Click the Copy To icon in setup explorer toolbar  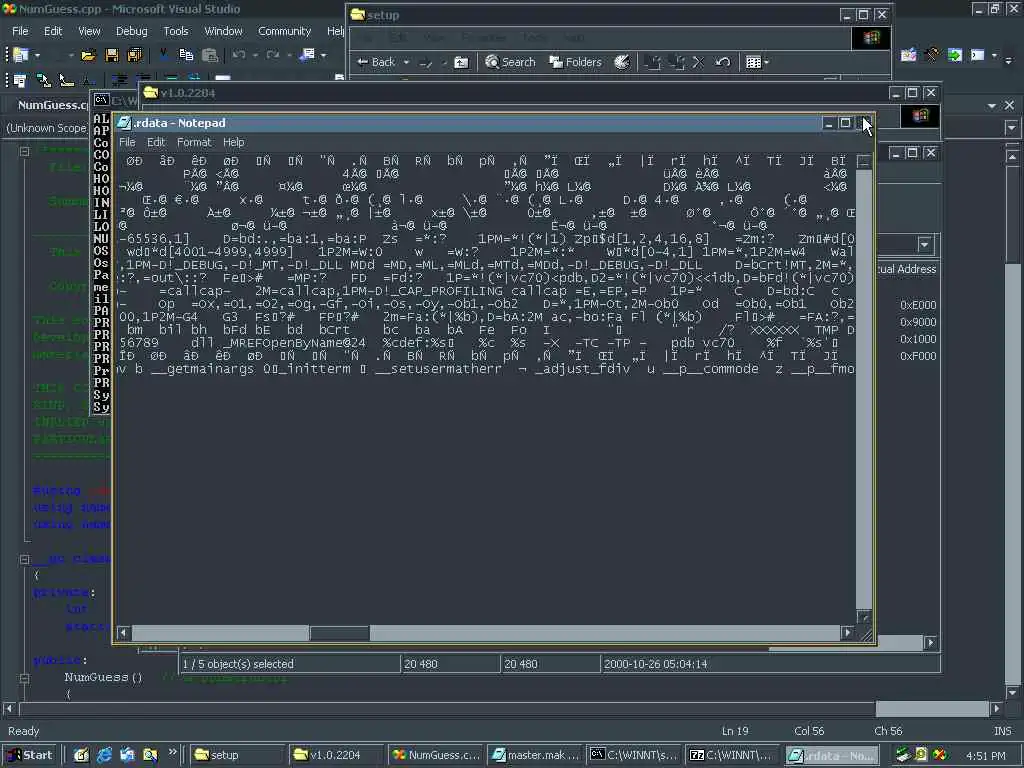pyautogui.click(x=676, y=62)
